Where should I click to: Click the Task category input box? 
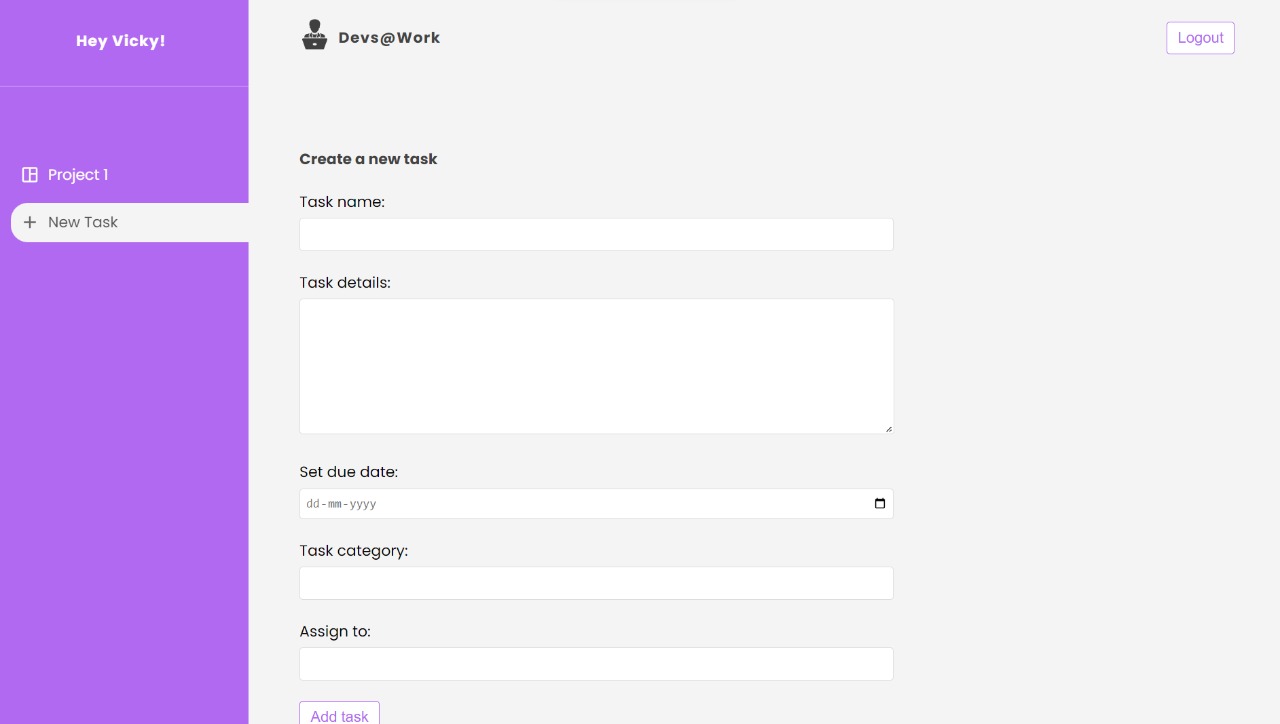(596, 583)
